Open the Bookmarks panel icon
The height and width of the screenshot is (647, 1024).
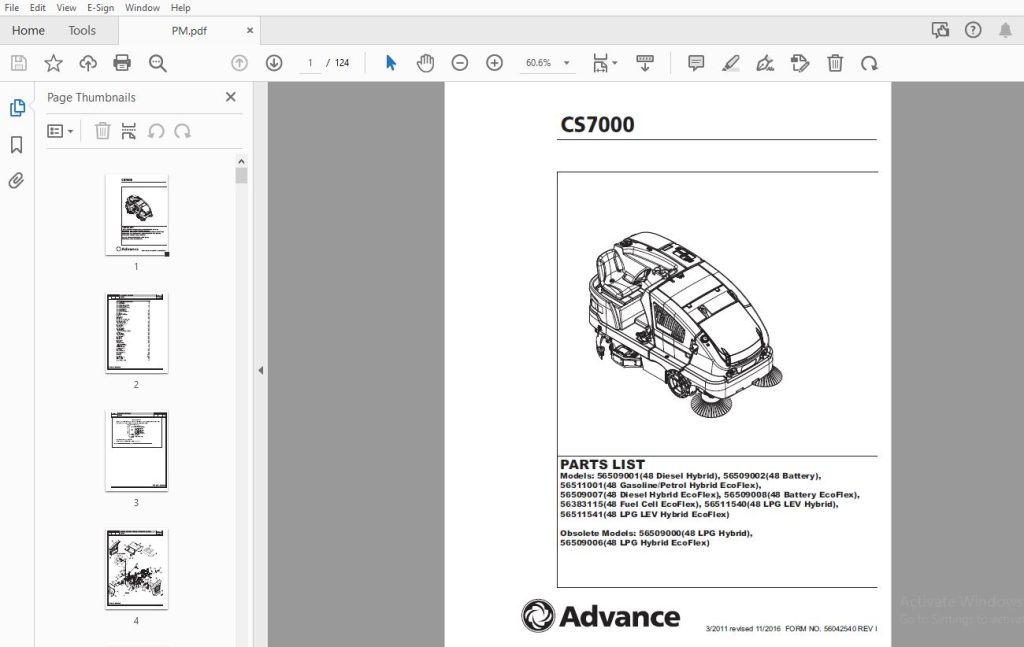17,144
